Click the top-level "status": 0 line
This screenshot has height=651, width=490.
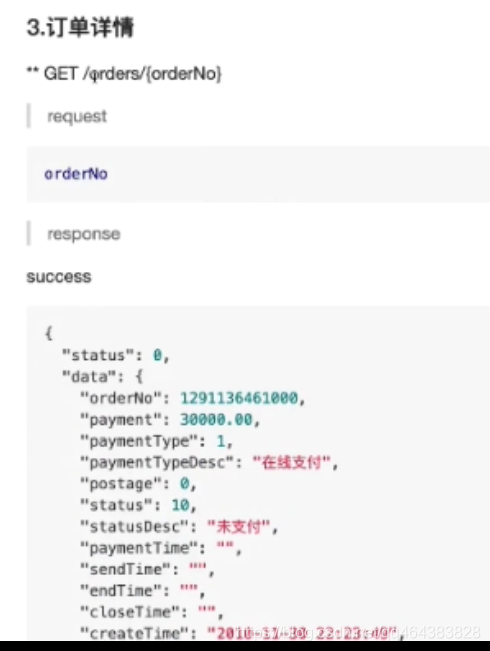(115, 355)
